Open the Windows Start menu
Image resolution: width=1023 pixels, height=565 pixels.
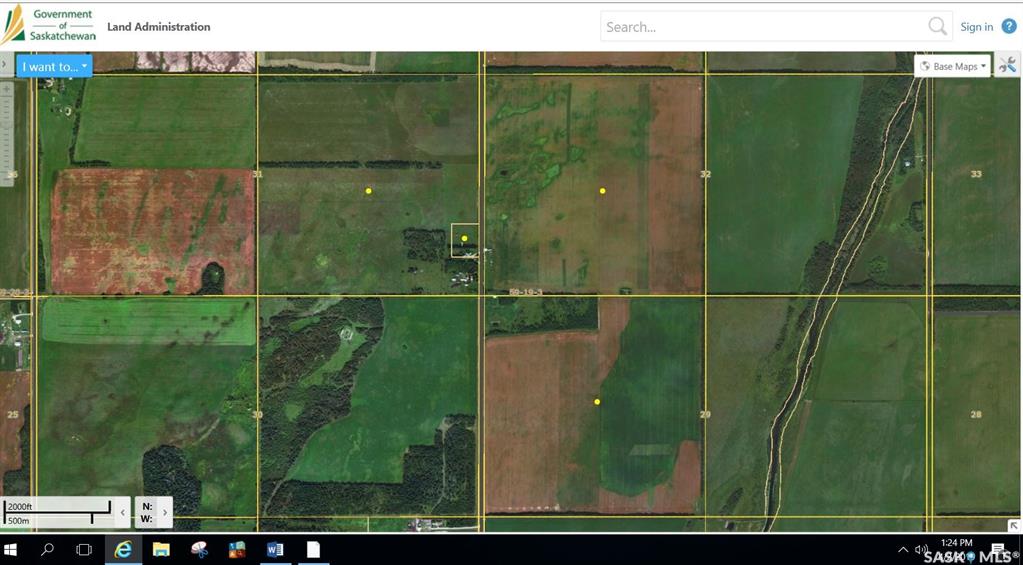click(10, 549)
